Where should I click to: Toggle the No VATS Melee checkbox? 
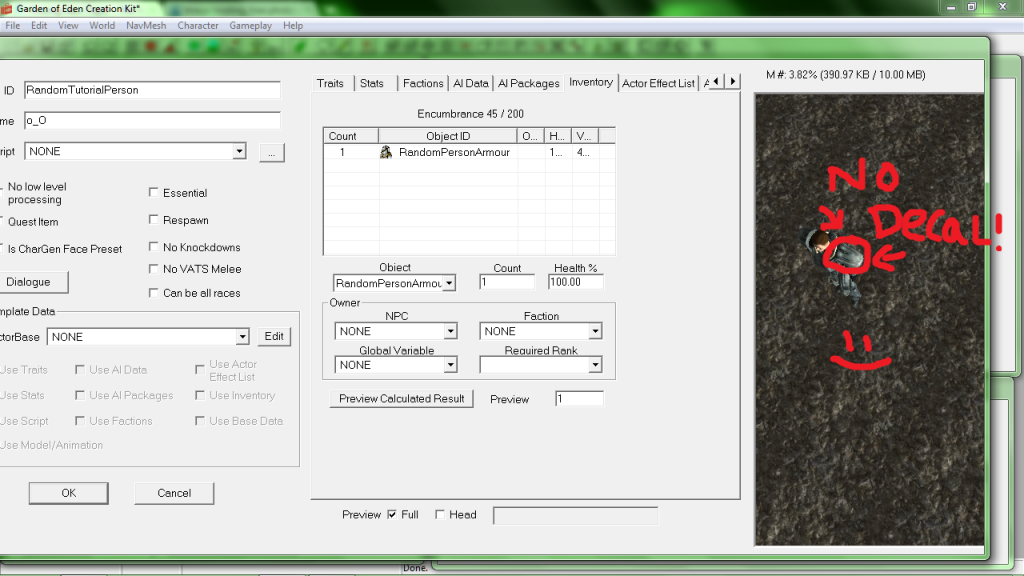coord(153,268)
